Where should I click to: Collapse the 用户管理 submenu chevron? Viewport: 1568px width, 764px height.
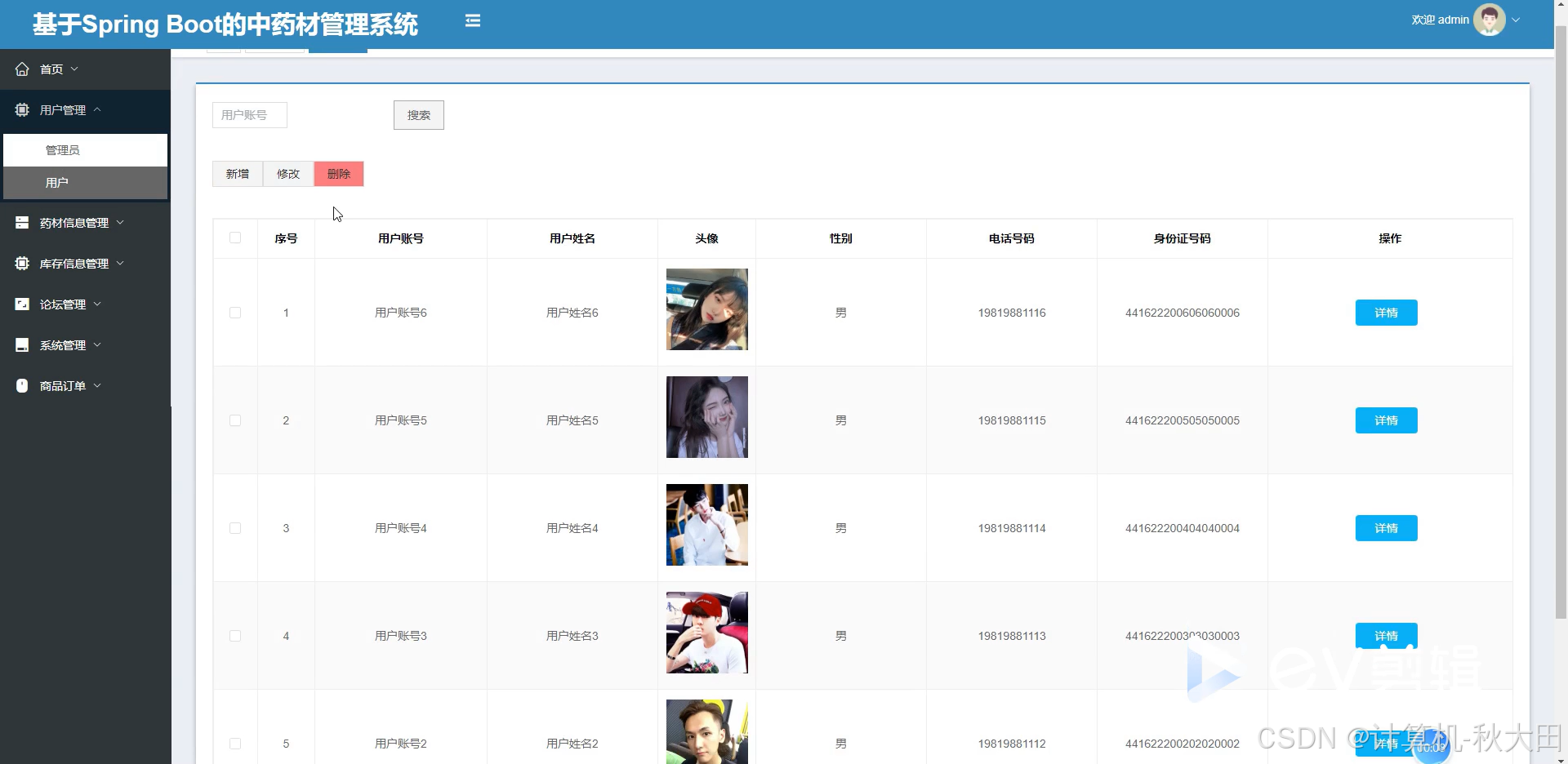pyautogui.click(x=99, y=109)
